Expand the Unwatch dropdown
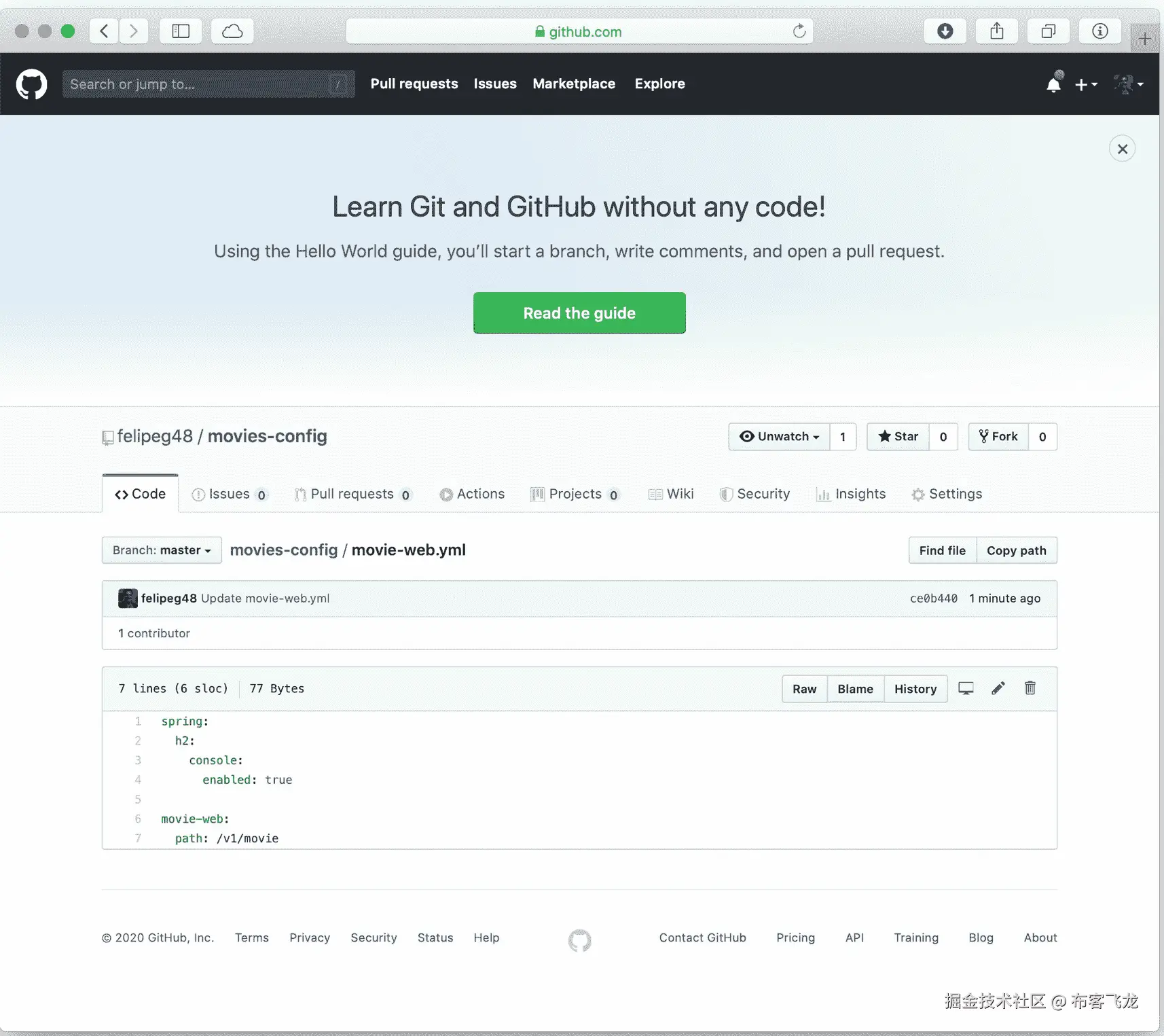The width and height of the screenshot is (1164, 1036). [x=780, y=437]
